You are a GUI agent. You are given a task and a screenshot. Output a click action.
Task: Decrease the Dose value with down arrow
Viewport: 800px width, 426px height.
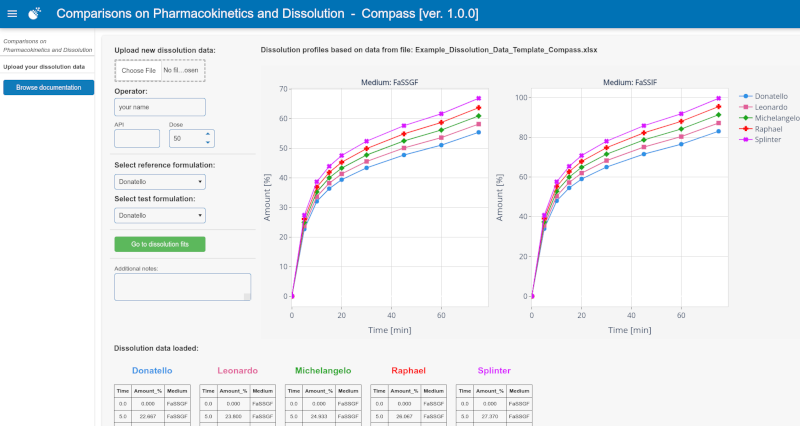[x=207, y=142]
